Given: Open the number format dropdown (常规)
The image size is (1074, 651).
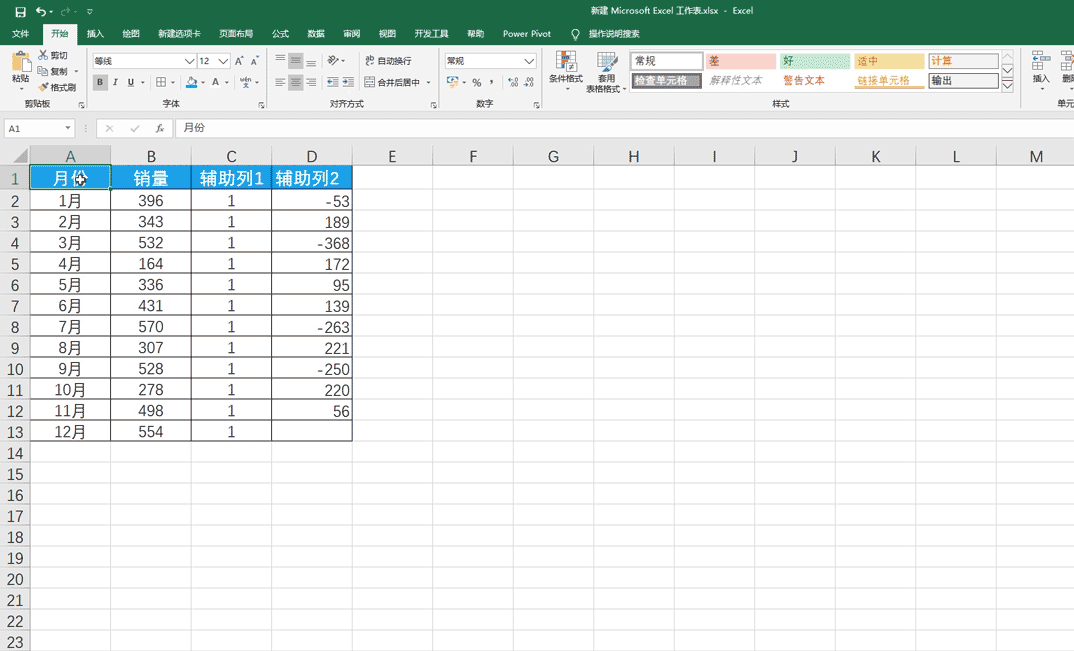Looking at the screenshot, I should tap(529, 61).
